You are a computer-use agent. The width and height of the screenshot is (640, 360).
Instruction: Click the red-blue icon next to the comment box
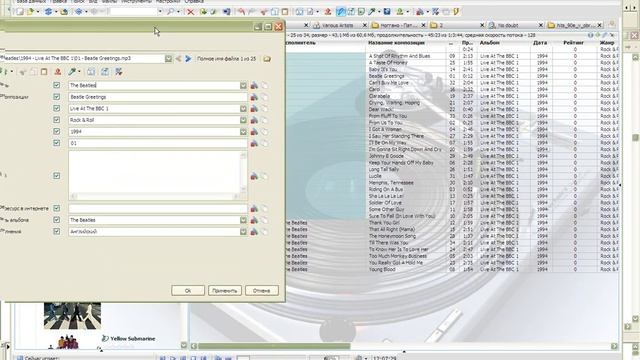254,176
